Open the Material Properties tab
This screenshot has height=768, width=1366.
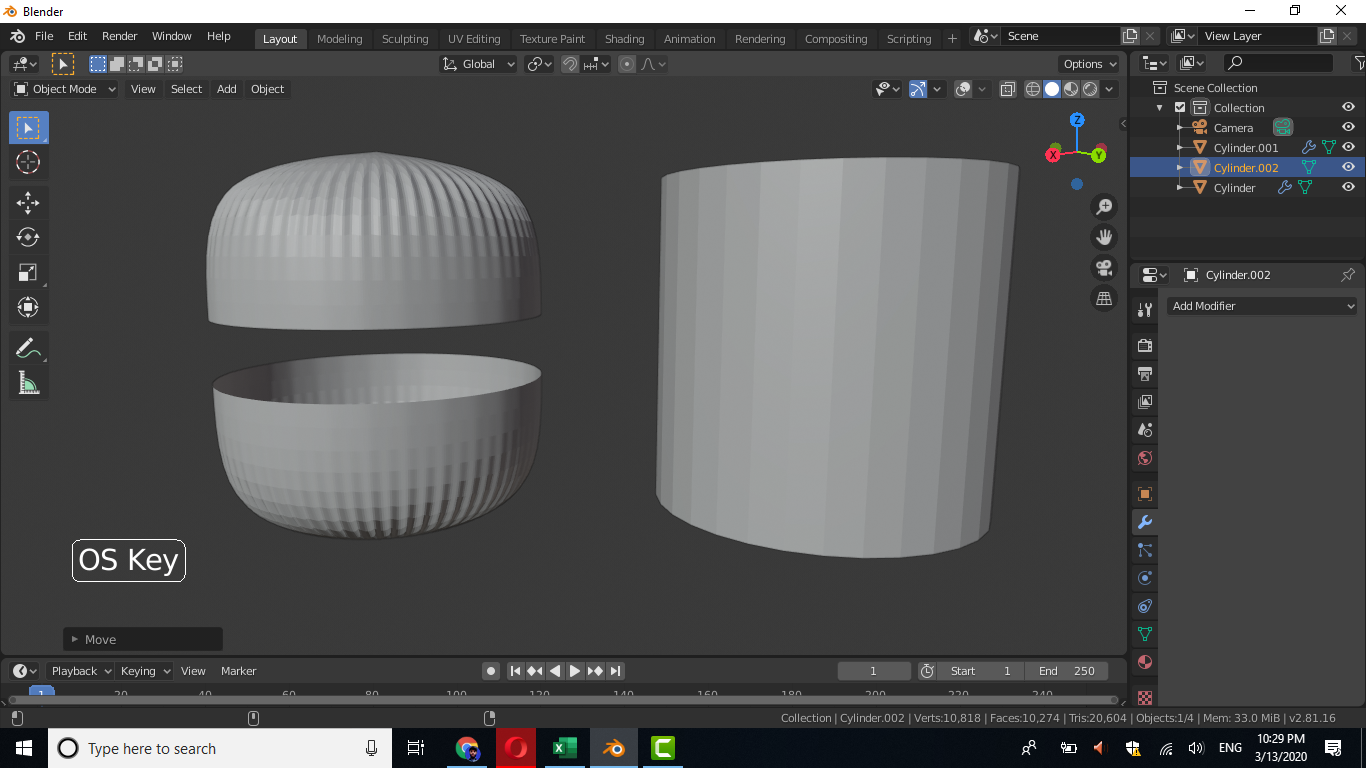(x=1143, y=662)
